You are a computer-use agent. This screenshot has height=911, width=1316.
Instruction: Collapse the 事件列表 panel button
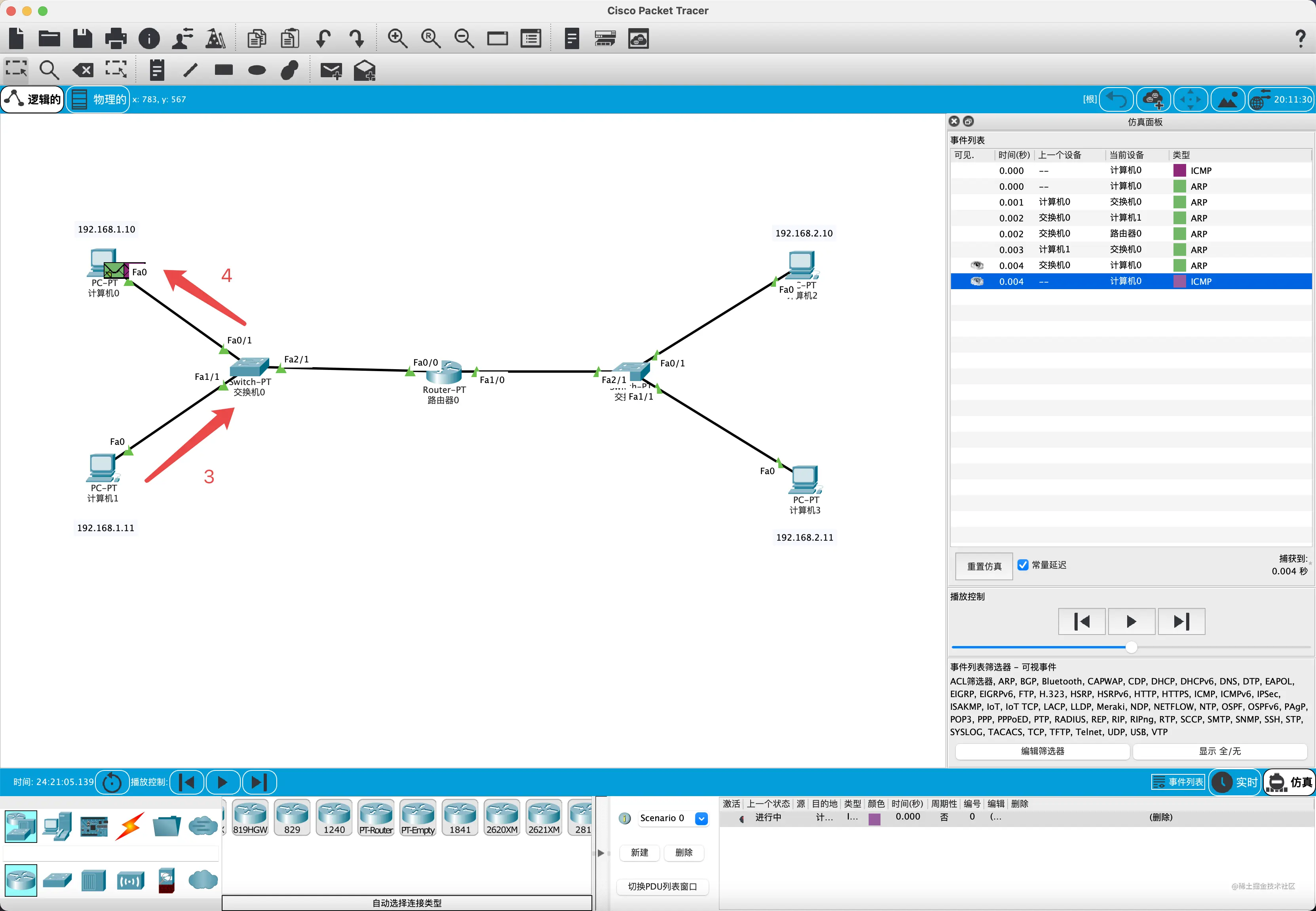pos(1178,781)
